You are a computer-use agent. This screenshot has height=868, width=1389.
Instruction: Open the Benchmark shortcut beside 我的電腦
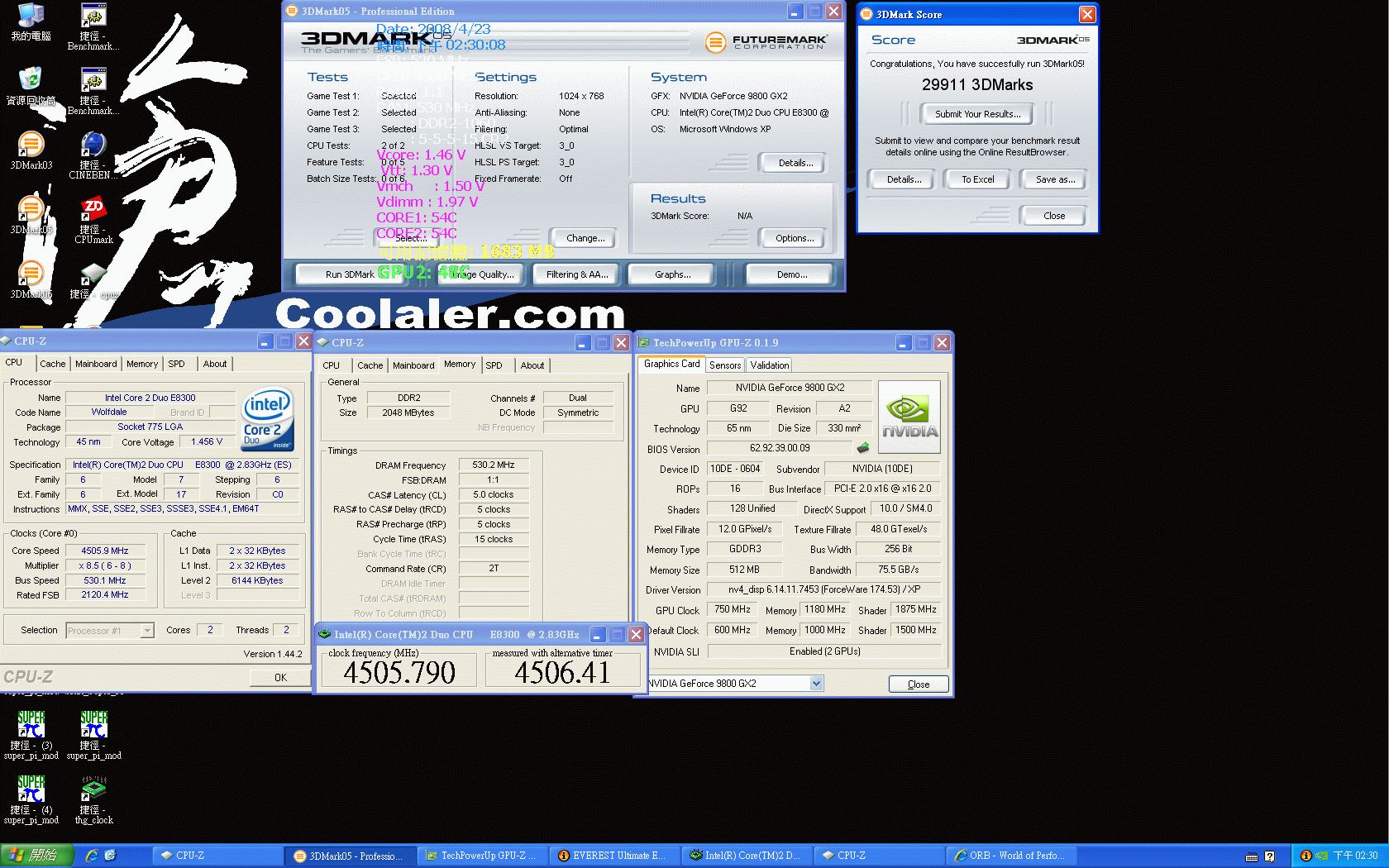click(93, 26)
